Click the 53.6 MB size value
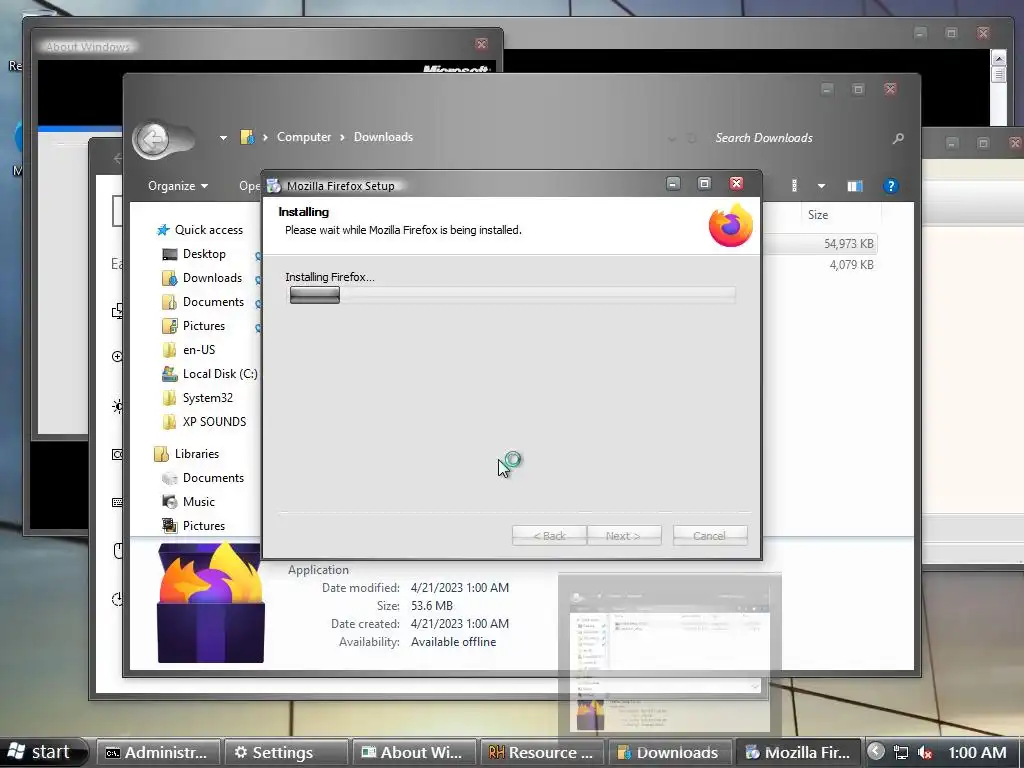The width and height of the screenshot is (1024, 768). (432, 606)
